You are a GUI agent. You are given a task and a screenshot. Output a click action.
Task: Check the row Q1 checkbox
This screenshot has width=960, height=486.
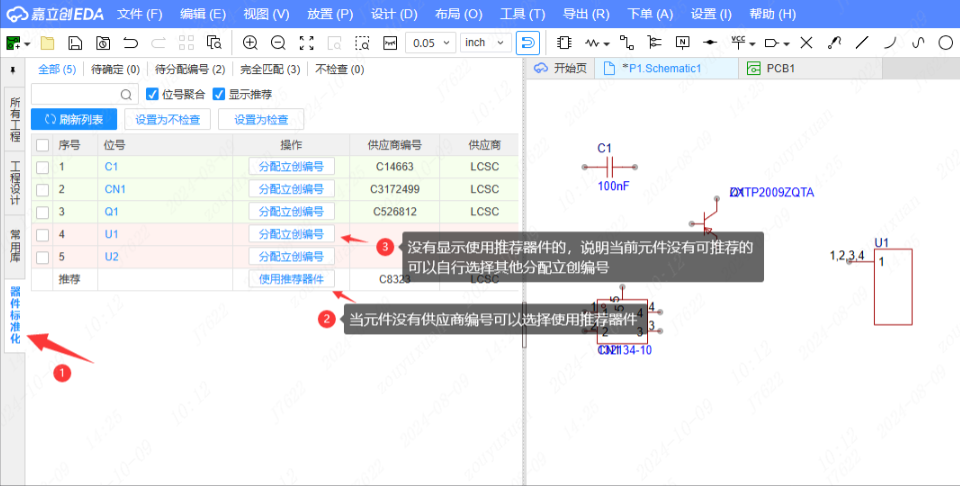pos(42,212)
